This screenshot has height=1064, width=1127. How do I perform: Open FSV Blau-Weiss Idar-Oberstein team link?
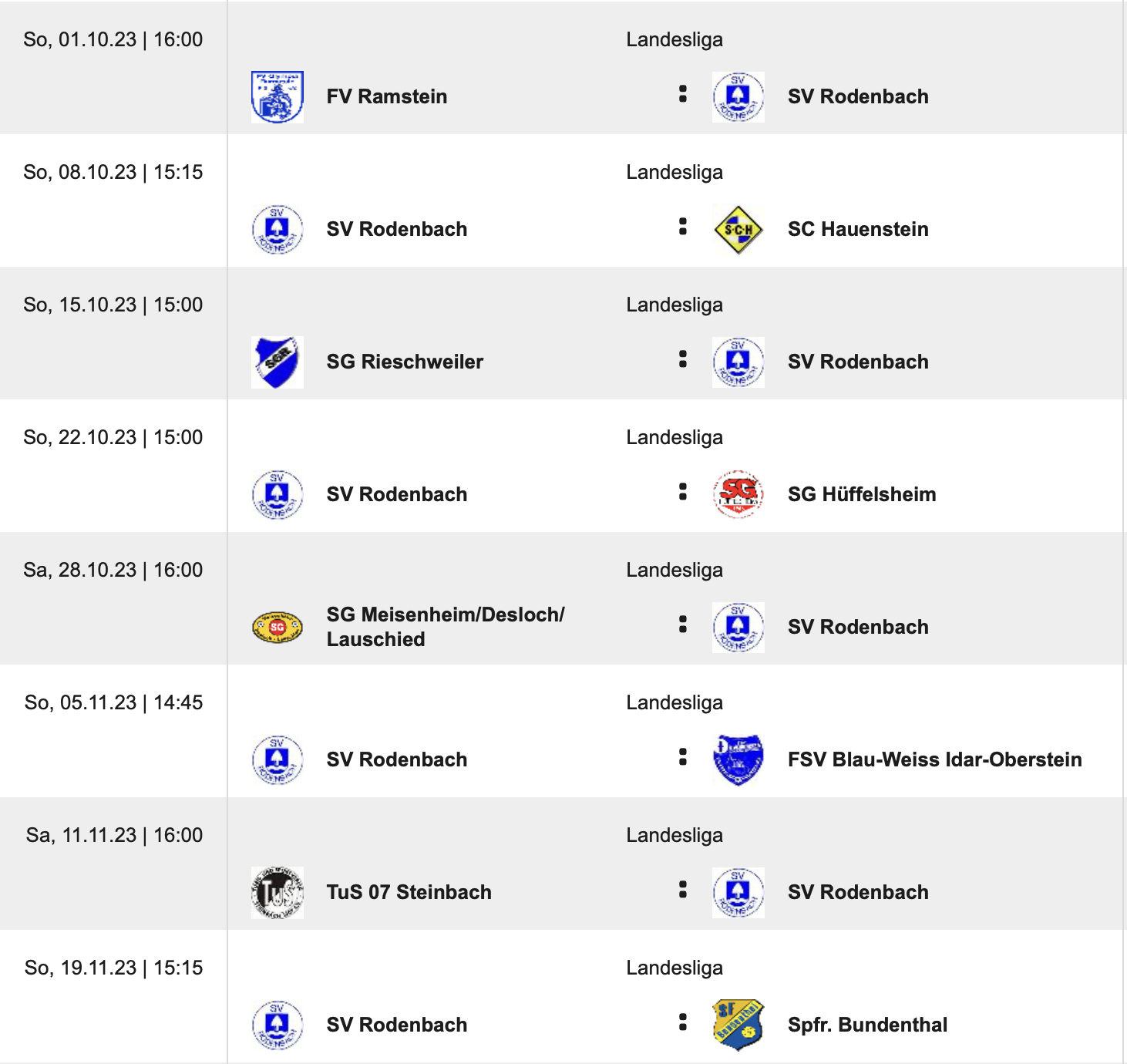point(934,760)
